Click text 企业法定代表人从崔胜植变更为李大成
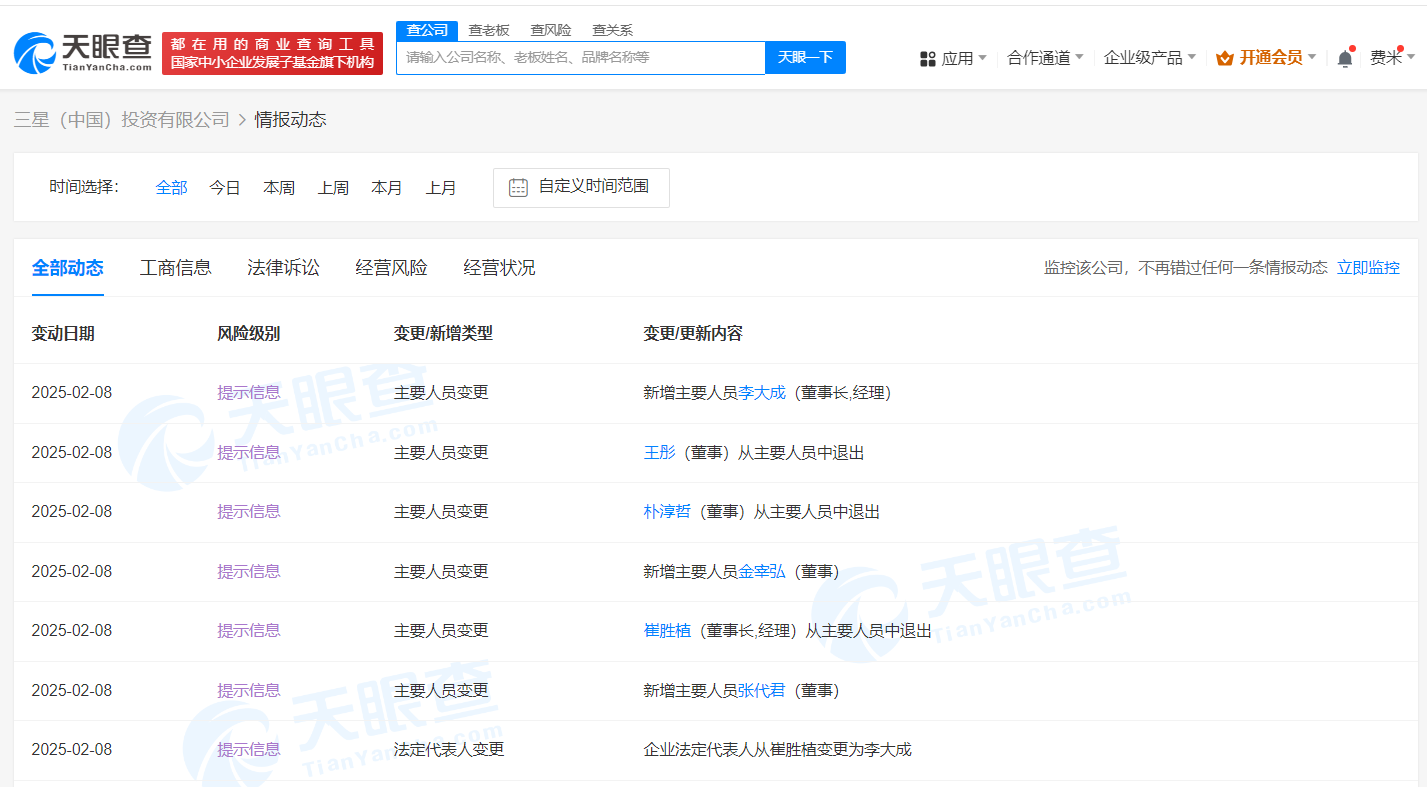The height and width of the screenshot is (787, 1427). coord(777,749)
